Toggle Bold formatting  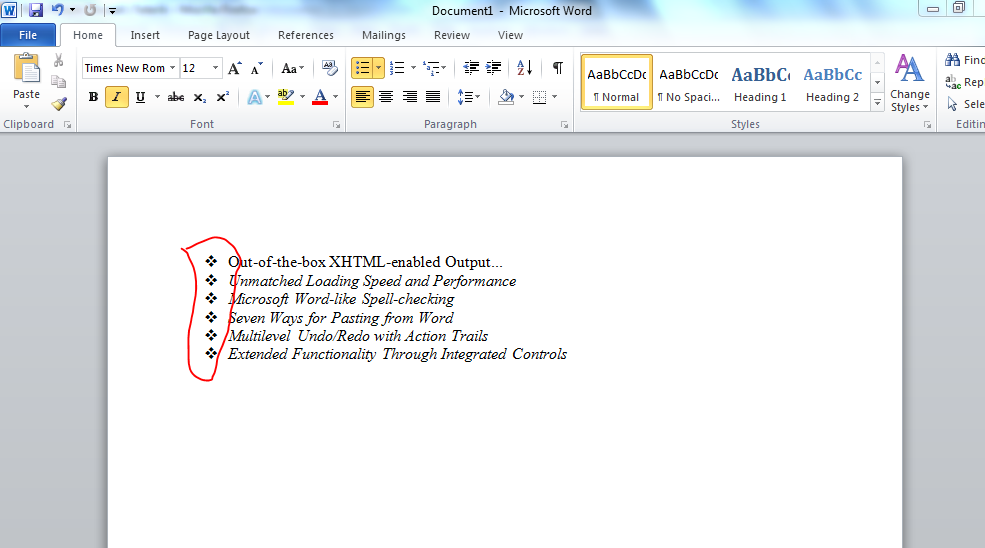(x=94, y=97)
